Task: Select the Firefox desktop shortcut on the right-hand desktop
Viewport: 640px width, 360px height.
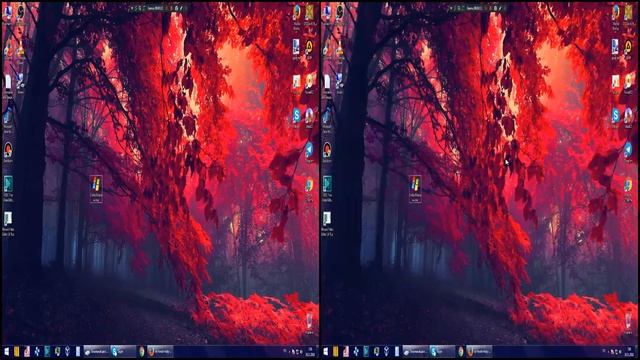Action: point(616,16)
